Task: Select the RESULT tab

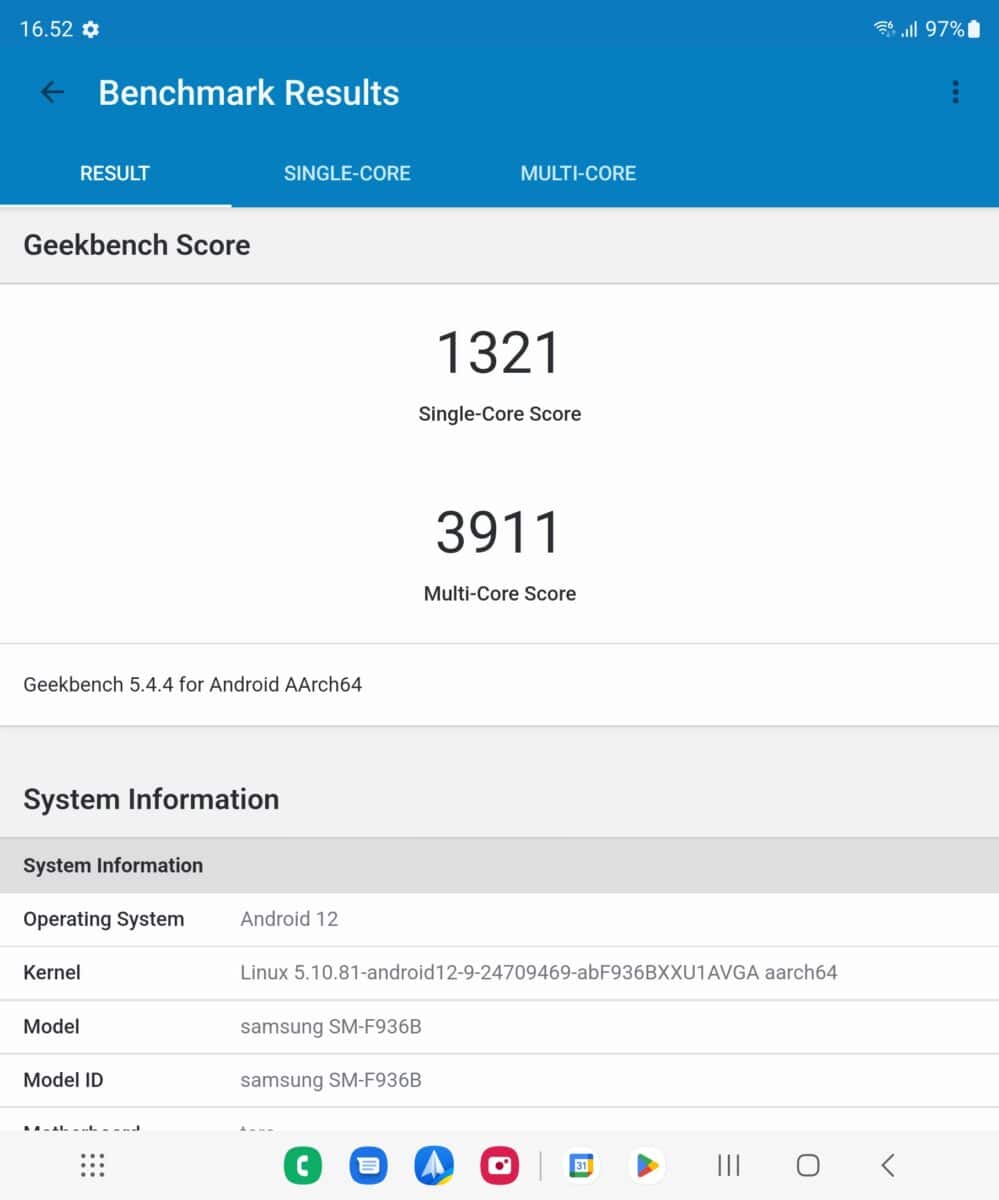Action: (115, 173)
